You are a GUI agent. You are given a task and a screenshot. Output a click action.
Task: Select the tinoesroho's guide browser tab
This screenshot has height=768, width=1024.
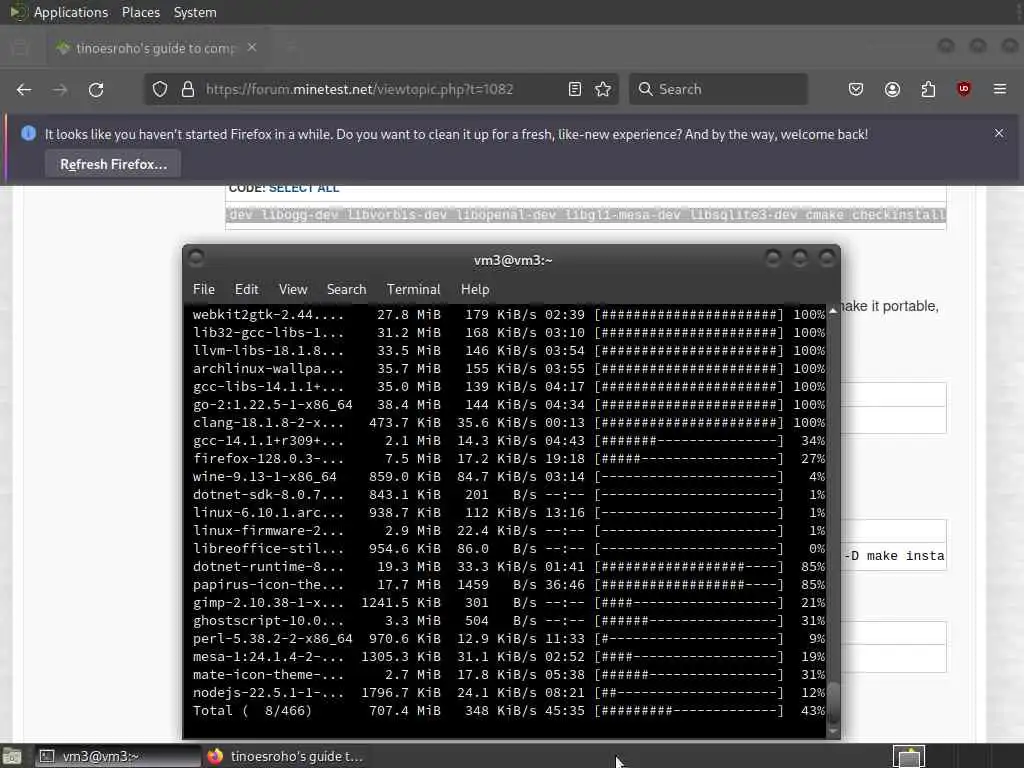pos(157,48)
